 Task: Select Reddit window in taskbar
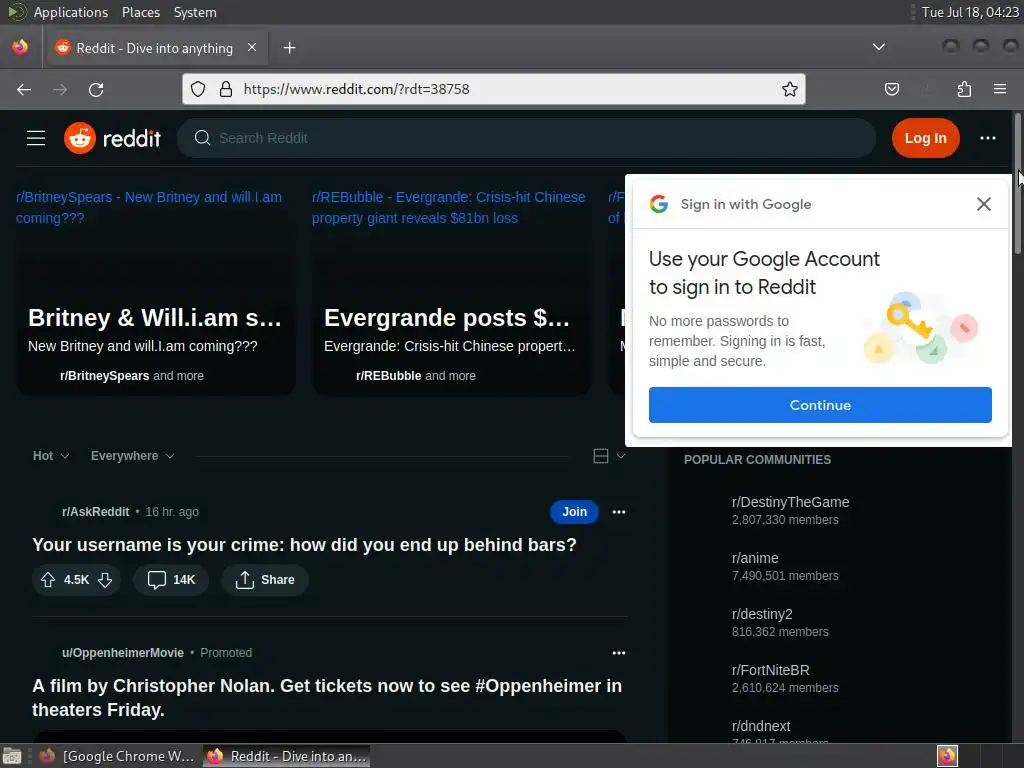tap(287, 756)
